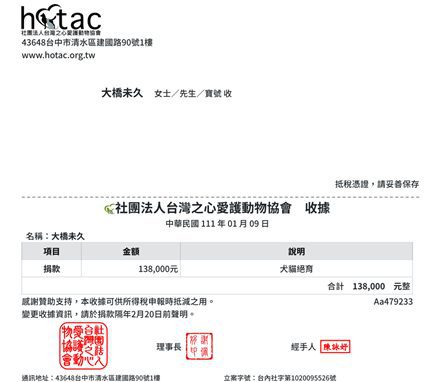Click the receipt date 111年01月09日

(x=217, y=223)
